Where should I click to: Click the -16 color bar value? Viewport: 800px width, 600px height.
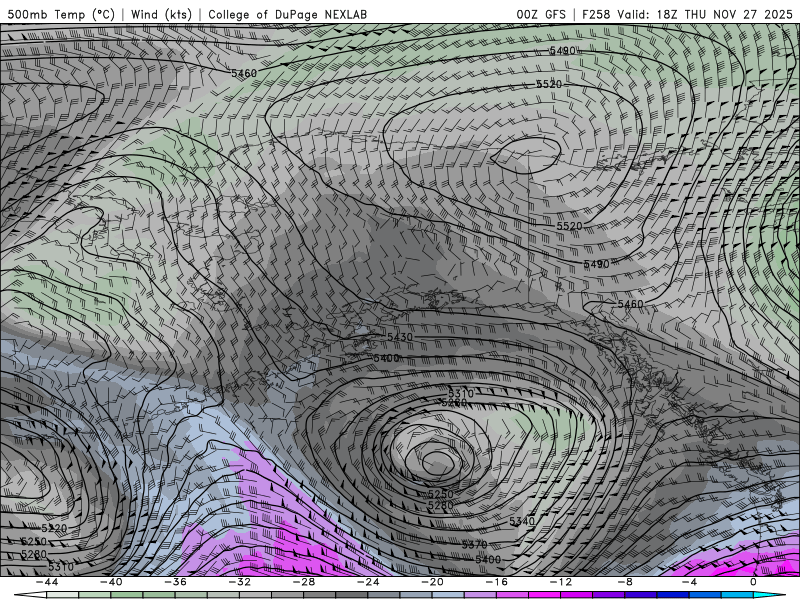coord(496,582)
